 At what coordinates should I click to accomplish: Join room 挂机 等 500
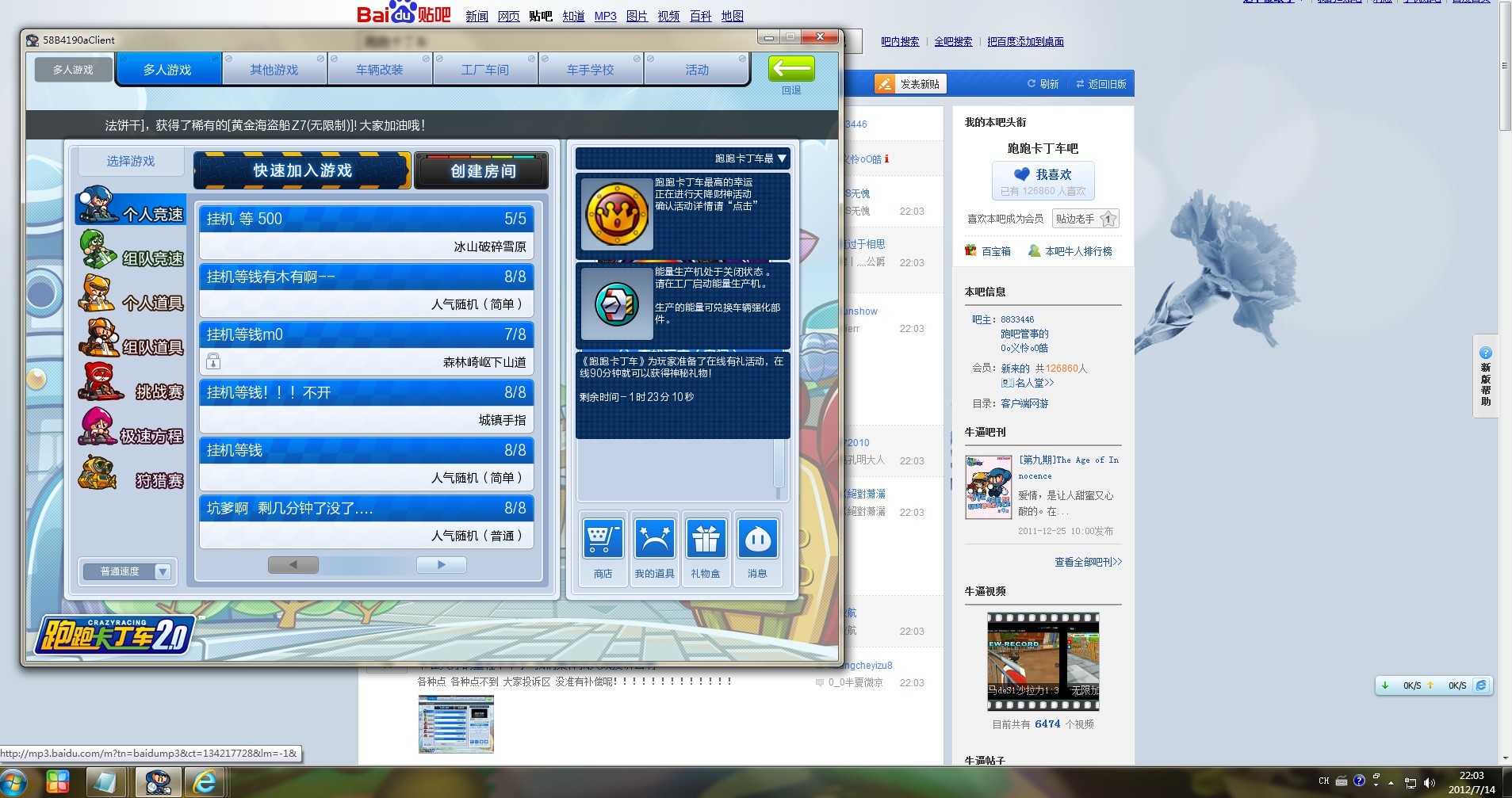coord(366,233)
